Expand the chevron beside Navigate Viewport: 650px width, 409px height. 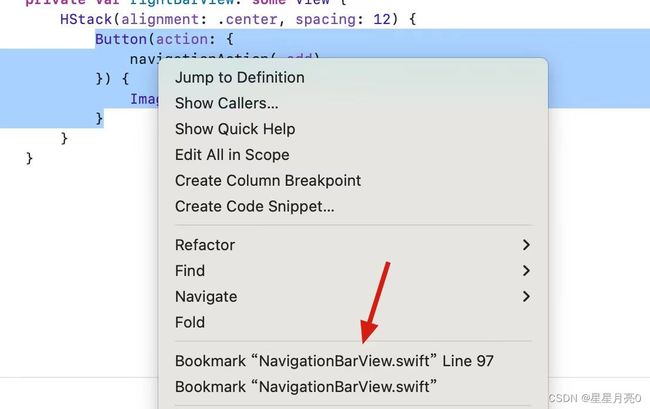click(526, 296)
